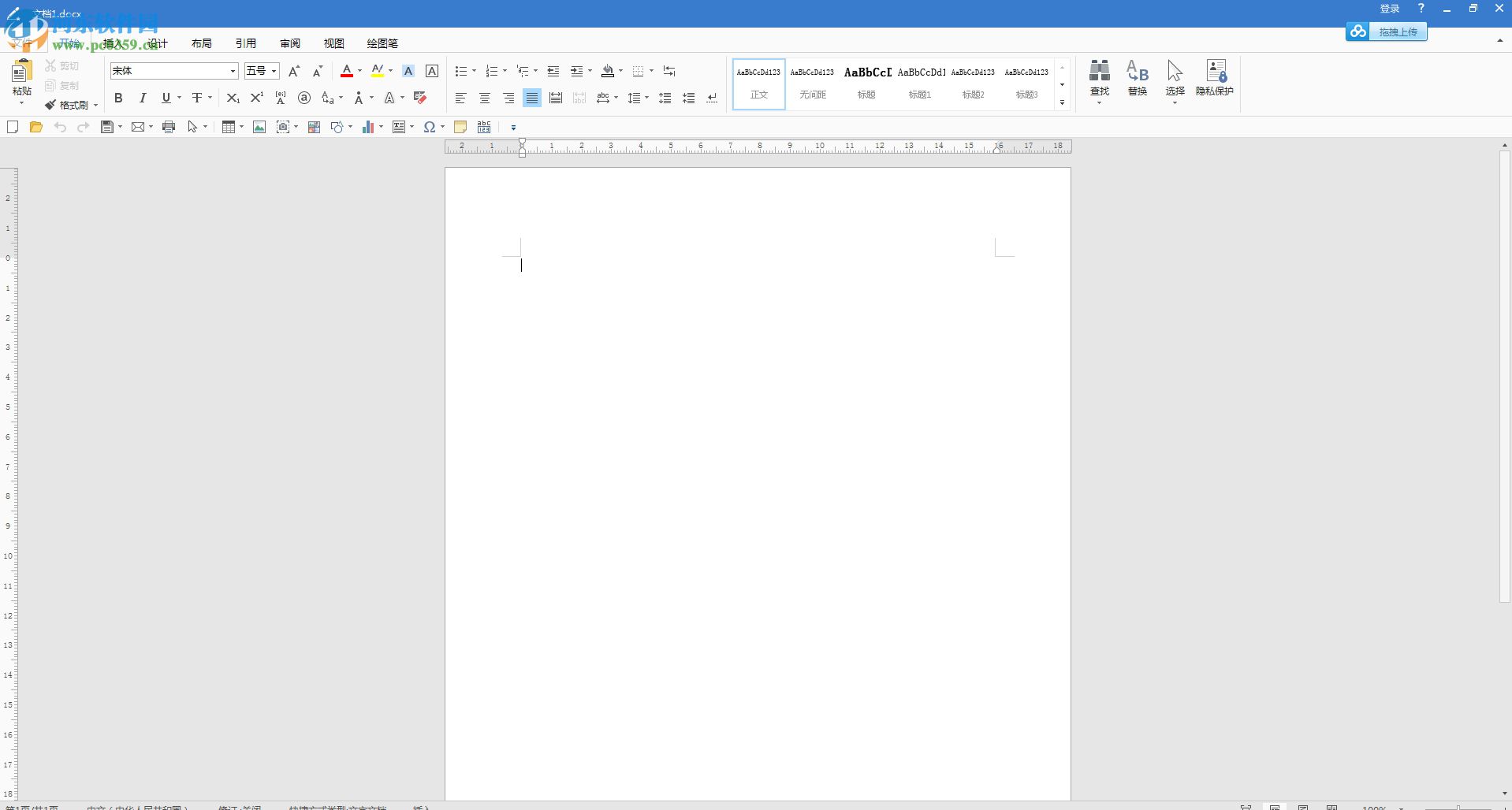Insert a picture from the quick toolbar

(x=259, y=127)
